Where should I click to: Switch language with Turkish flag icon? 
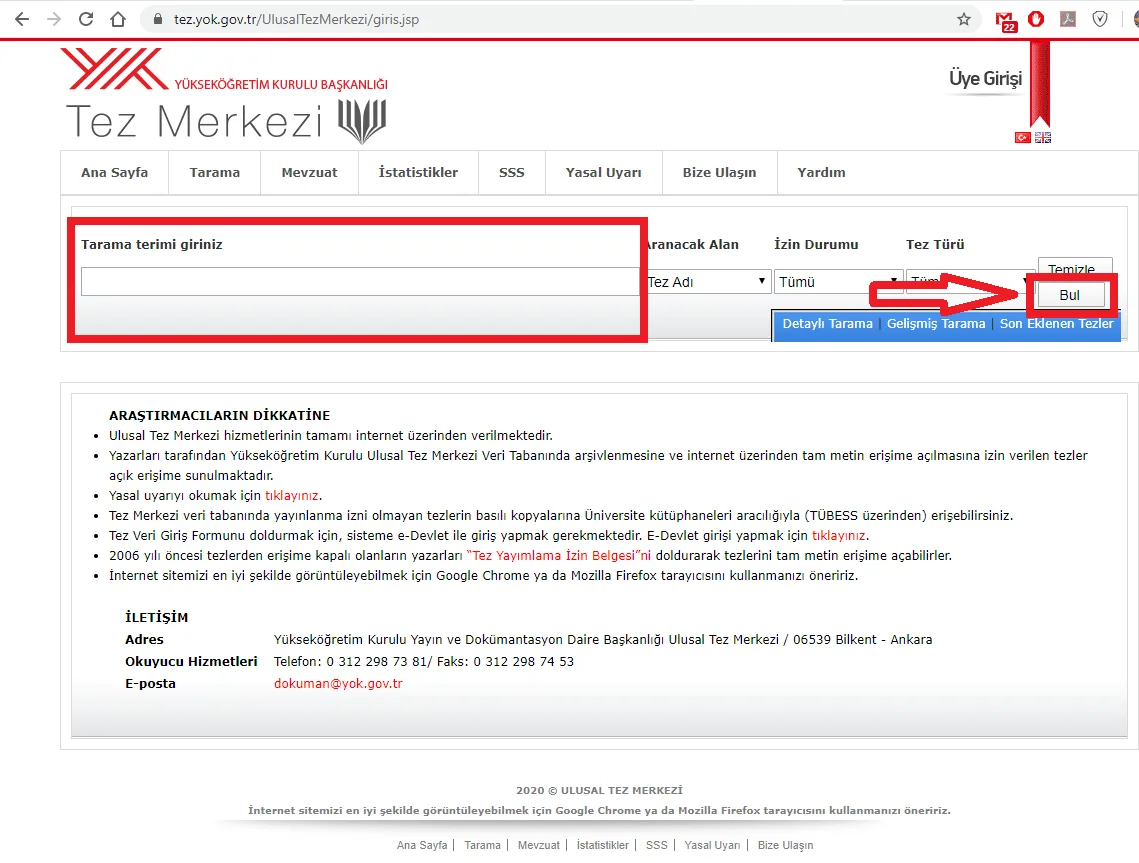(1023, 137)
